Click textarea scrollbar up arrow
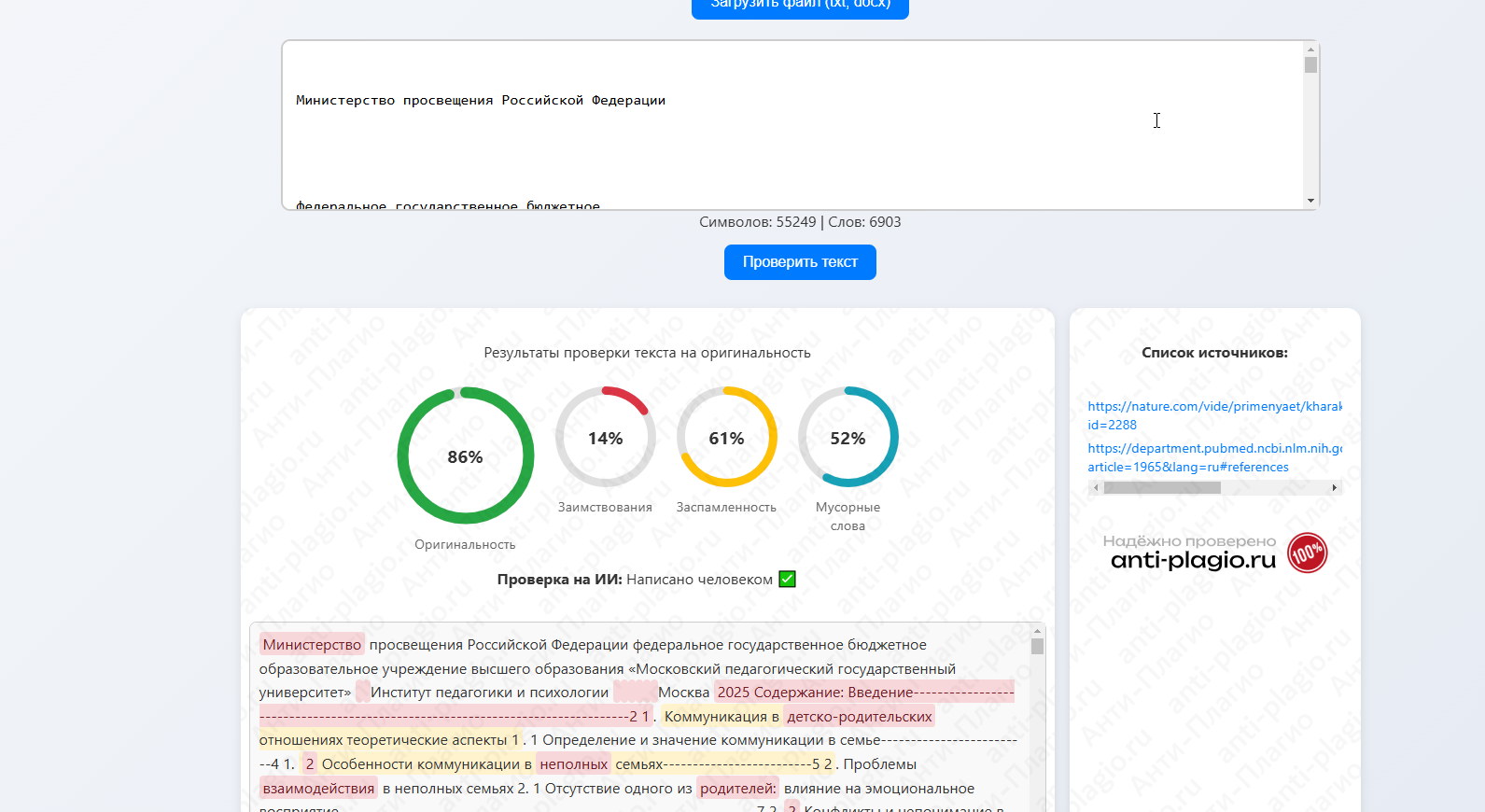This screenshot has width=1485, height=812. point(1310,49)
